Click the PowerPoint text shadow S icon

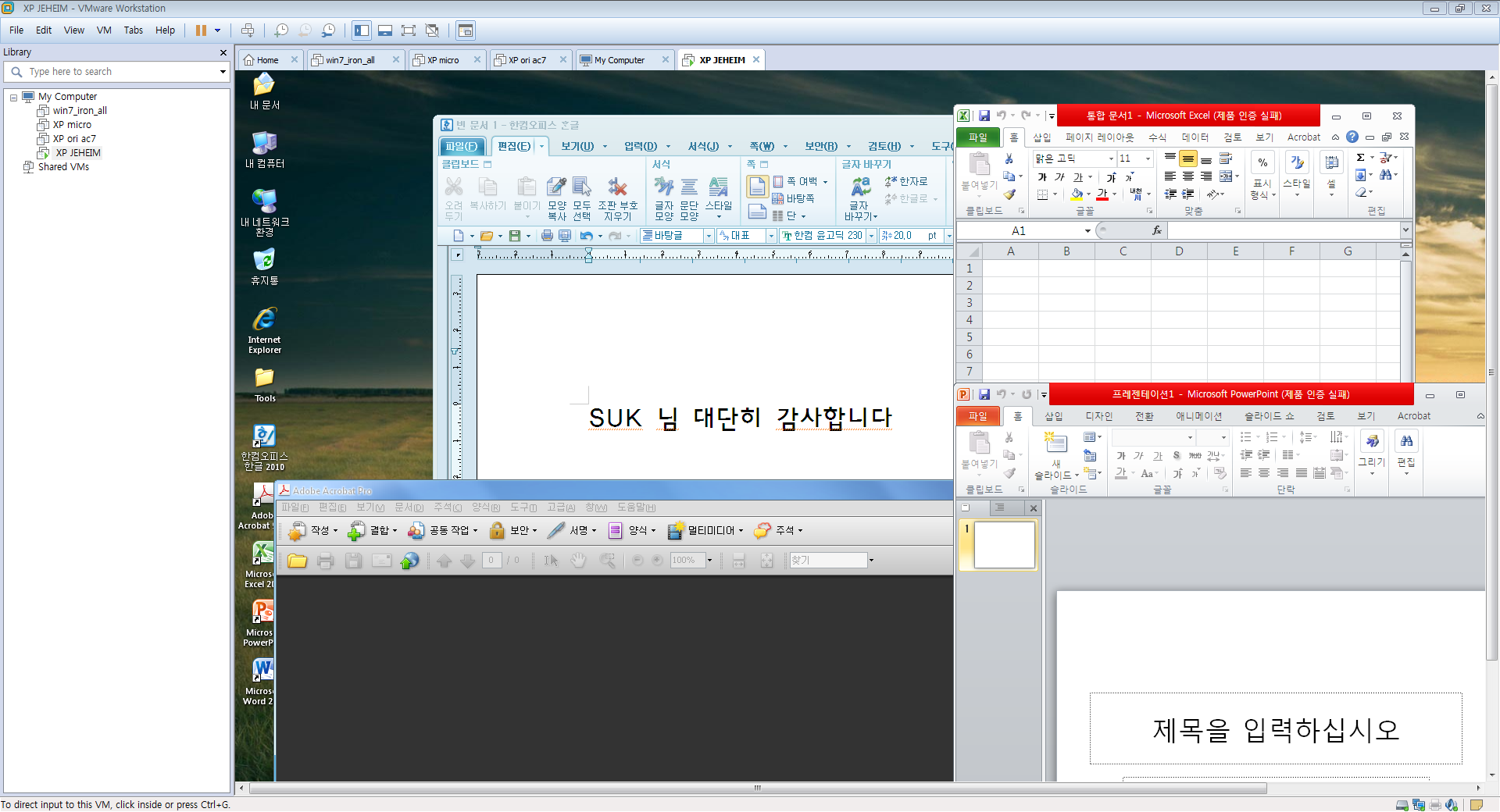tap(1177, 455)
